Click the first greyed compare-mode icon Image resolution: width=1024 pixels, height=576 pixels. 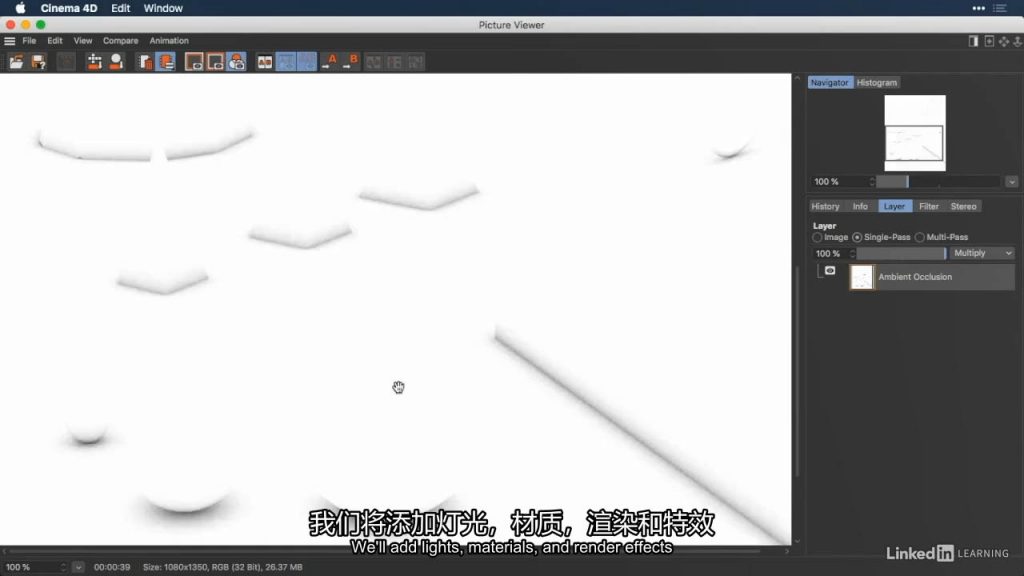pyautogui.click(x=374, y=62)
